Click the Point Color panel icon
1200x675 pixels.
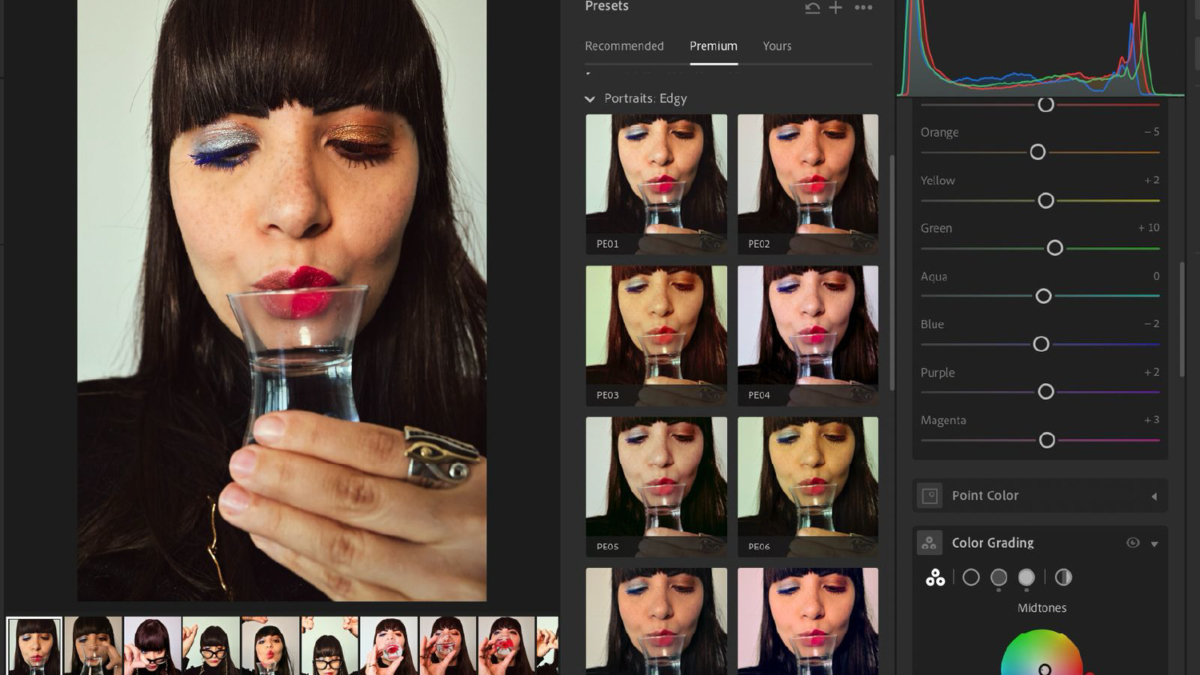coord(930,495)
